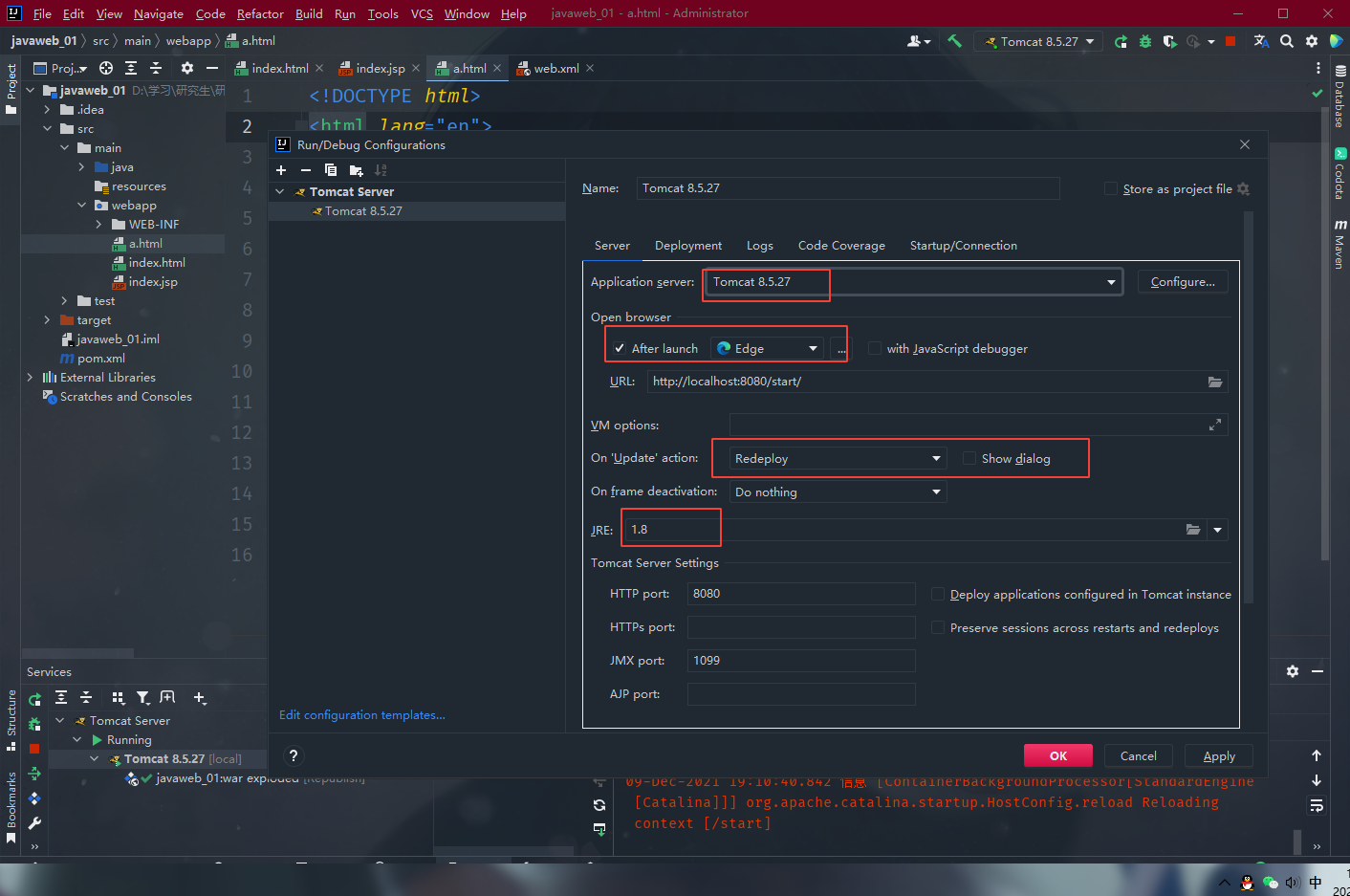
Task: Open the Code Coverage tab
Action: click(x=841, y=246)
